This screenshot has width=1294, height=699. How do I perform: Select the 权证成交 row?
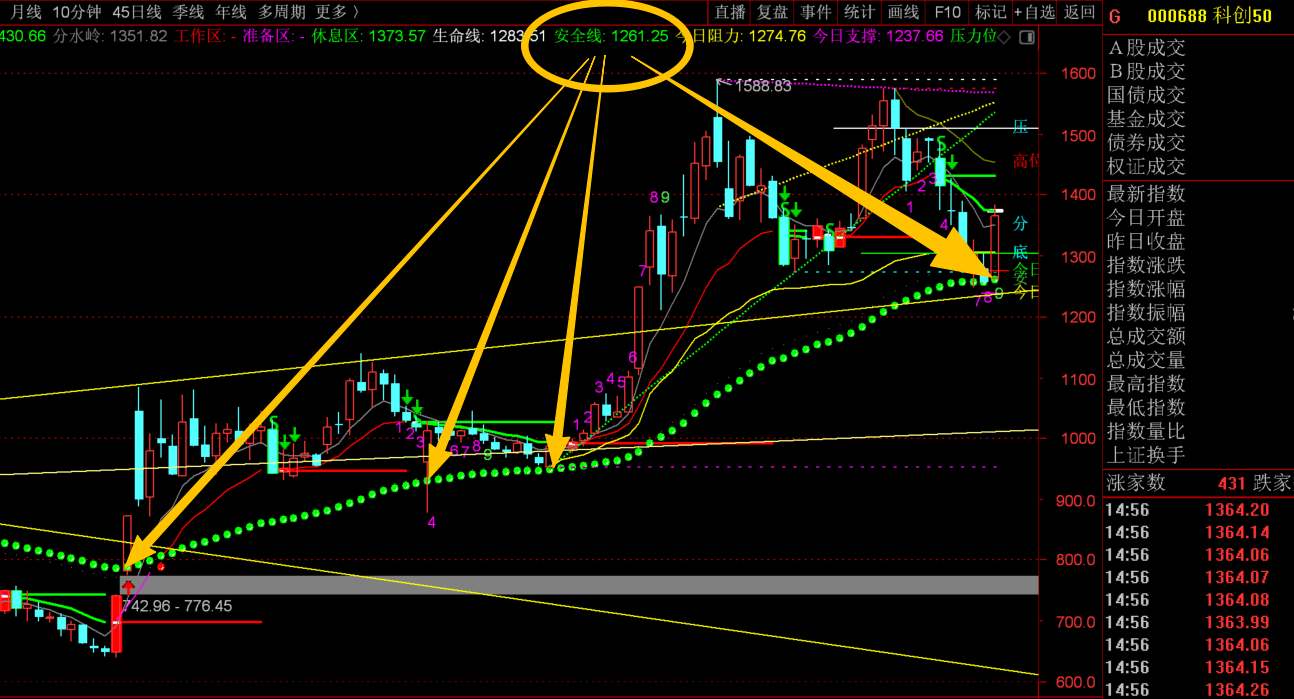coord(1146,167)
